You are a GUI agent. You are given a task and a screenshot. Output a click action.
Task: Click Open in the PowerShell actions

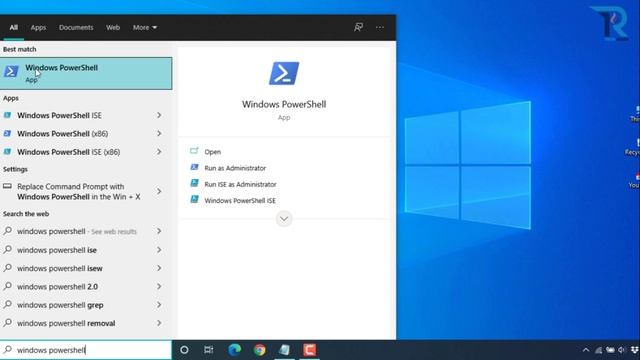(213, 151)
